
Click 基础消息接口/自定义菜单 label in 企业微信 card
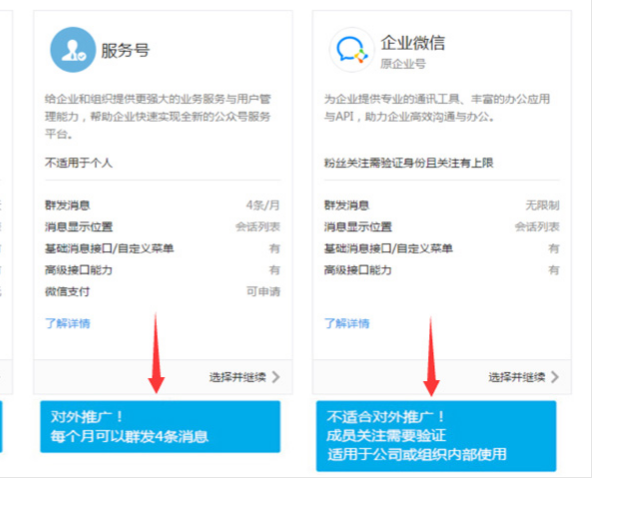click(x=388, y=248)
